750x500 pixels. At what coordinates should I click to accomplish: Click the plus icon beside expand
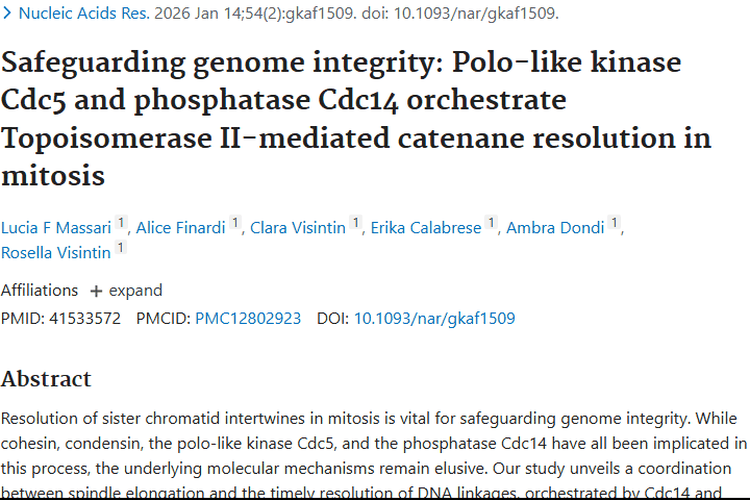click(x=96, y=291)
